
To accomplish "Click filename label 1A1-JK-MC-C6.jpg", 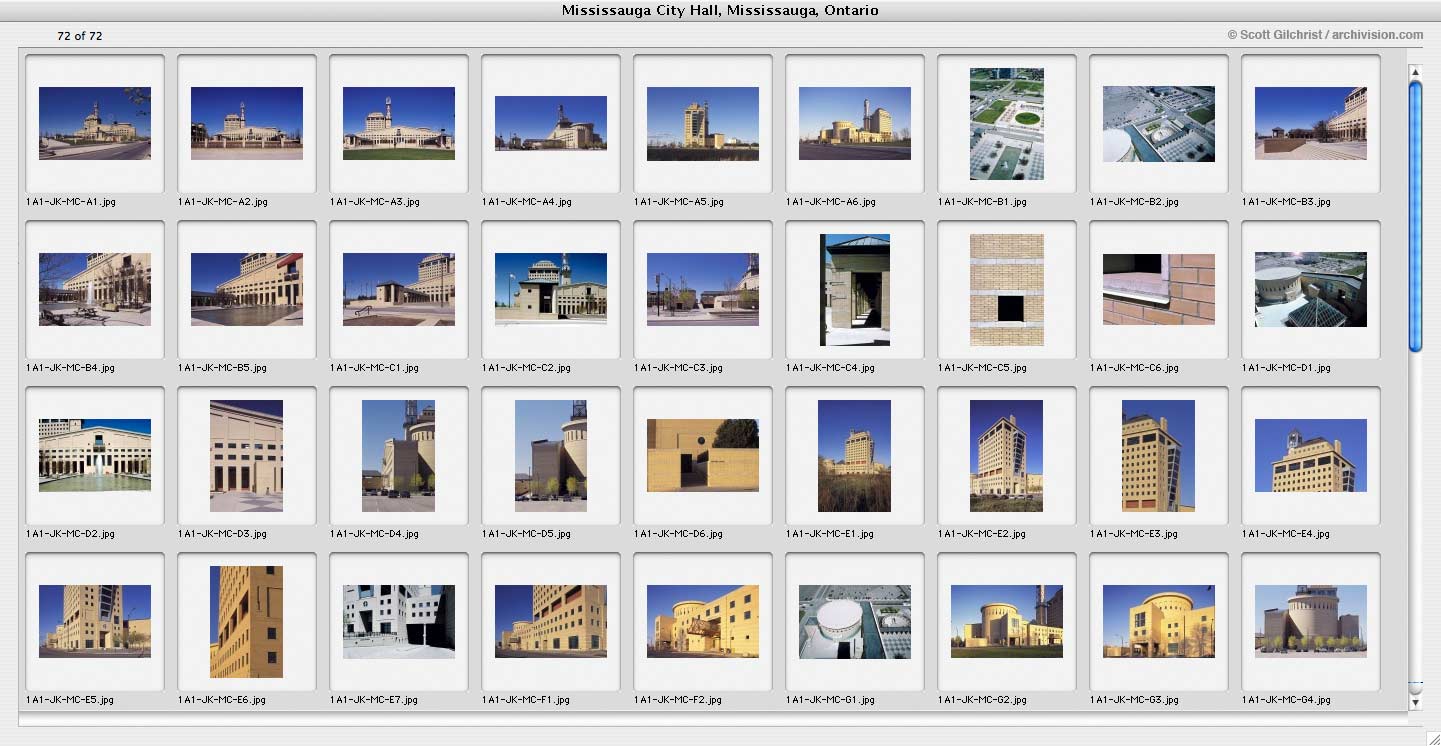I will (1135, 368).
